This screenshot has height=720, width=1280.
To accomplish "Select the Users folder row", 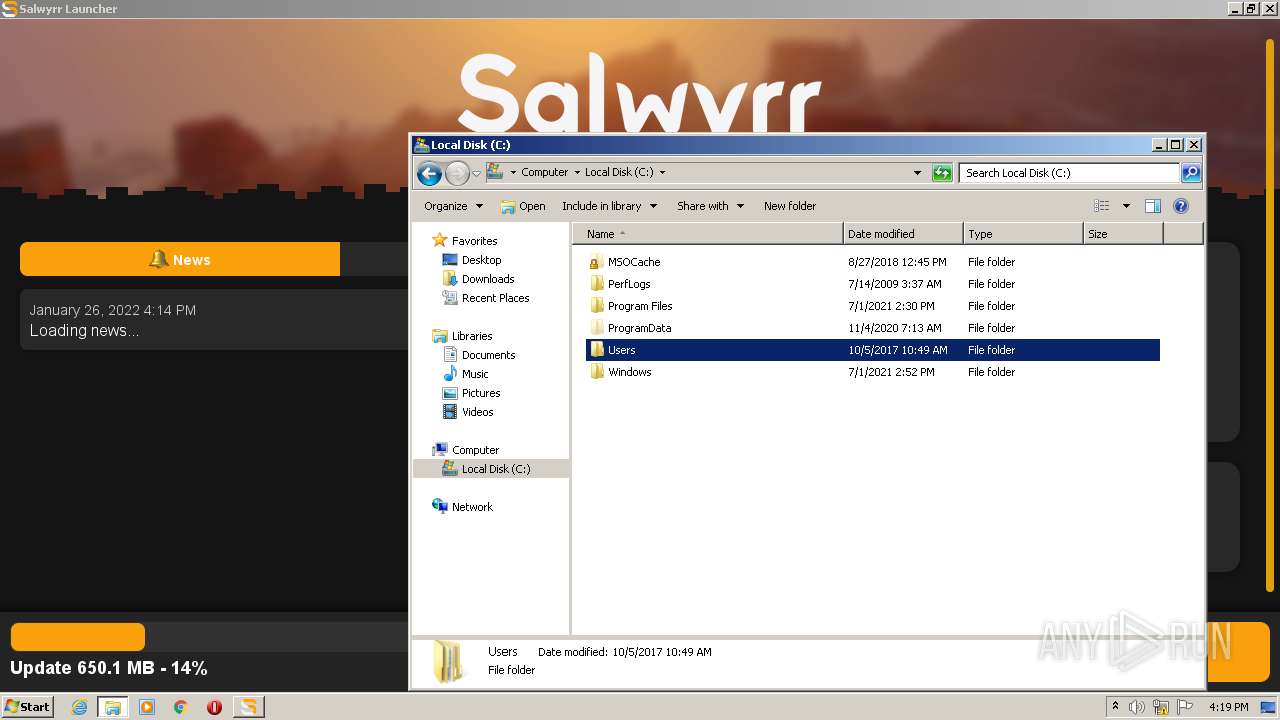I will coord(873,350).
